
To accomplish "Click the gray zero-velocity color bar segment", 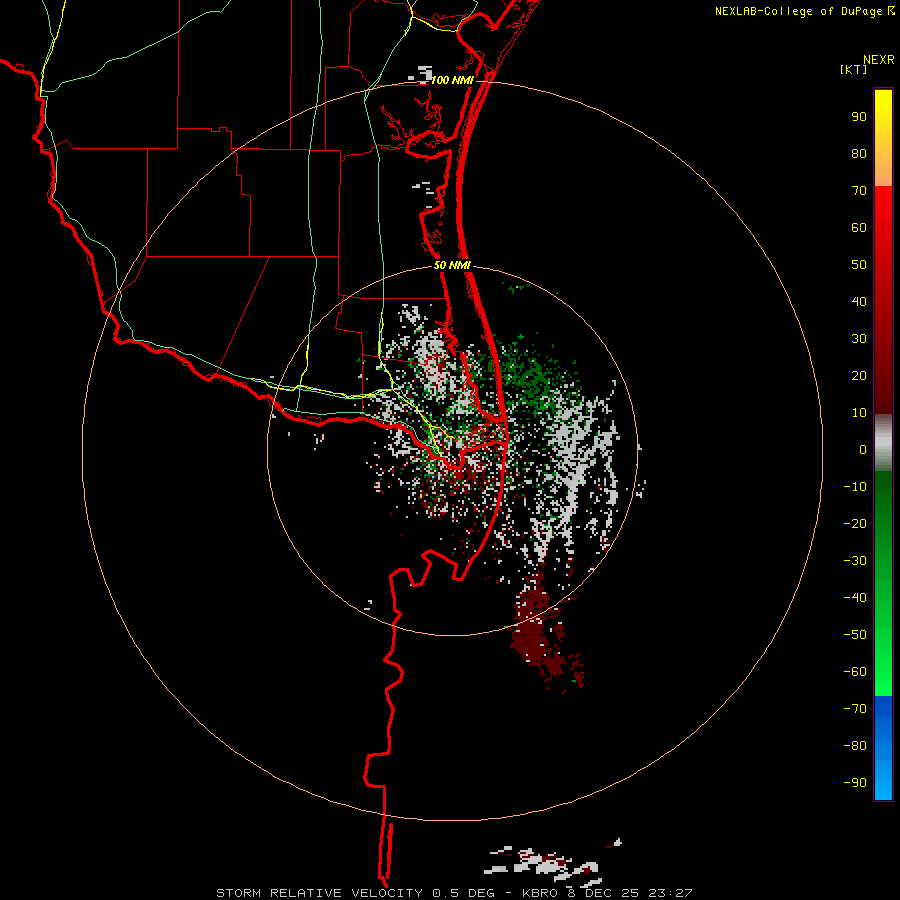I will pyautogui.click(x=883, y=443).
